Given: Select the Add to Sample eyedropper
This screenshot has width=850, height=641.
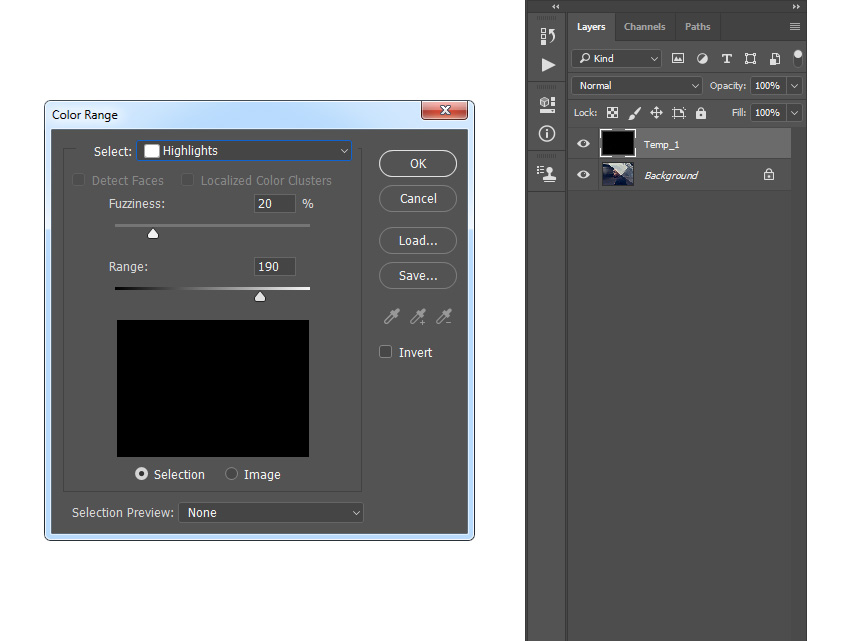Looking at the screenshot, I should click(417, 316).
